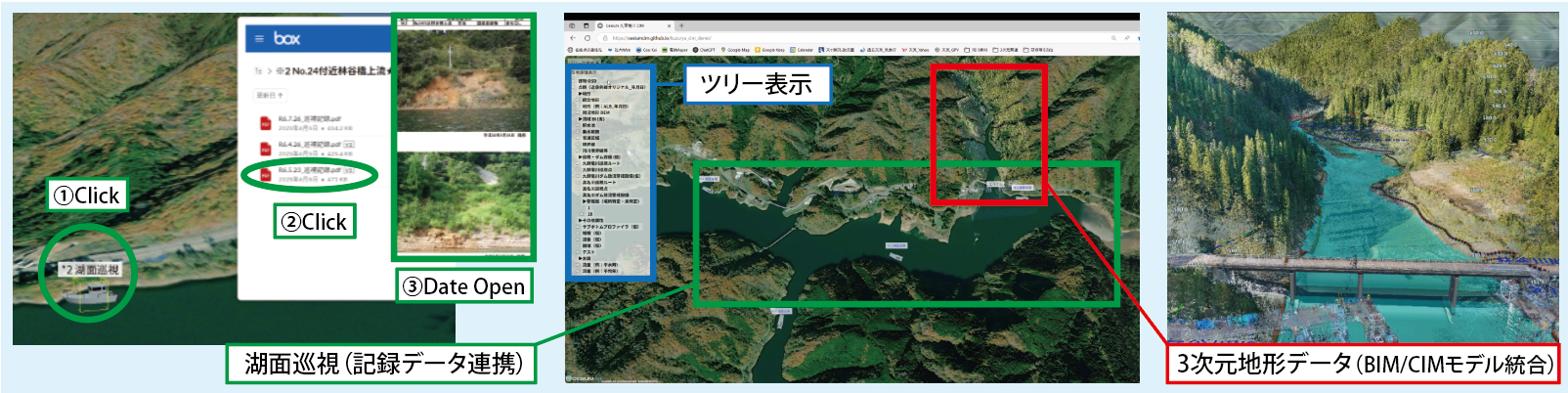The height and width of the screenshot is (393, 1568).
Task: Expand the 地形 tree node
Action: click(x=580, y=94)
